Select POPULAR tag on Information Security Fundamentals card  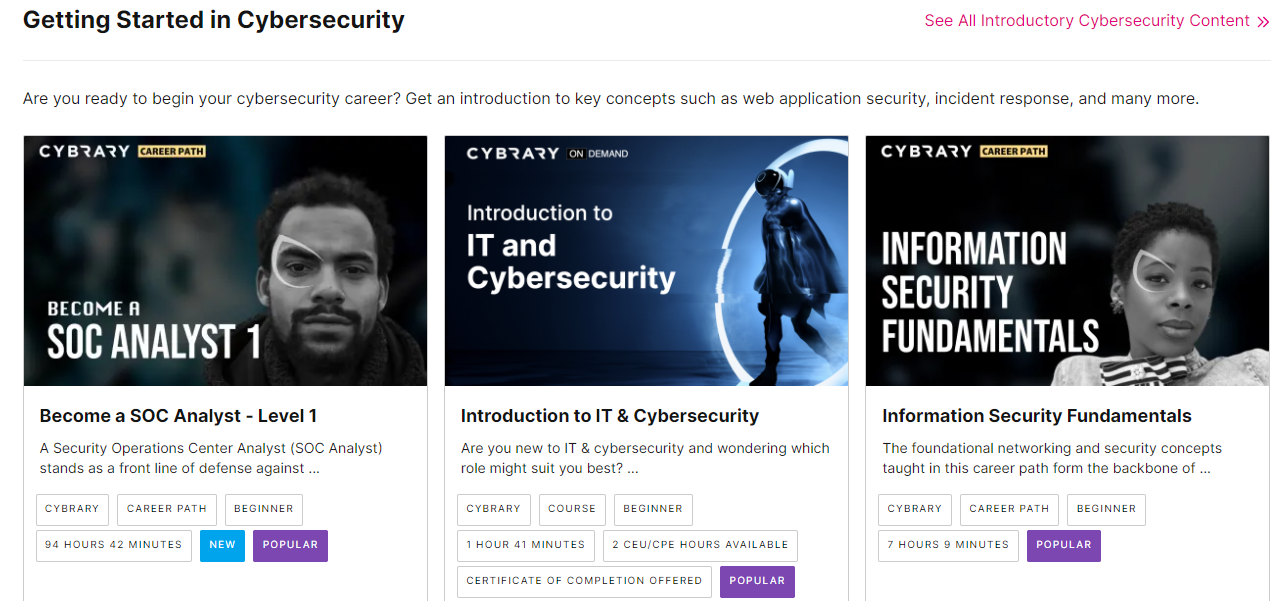[1063, 545]
